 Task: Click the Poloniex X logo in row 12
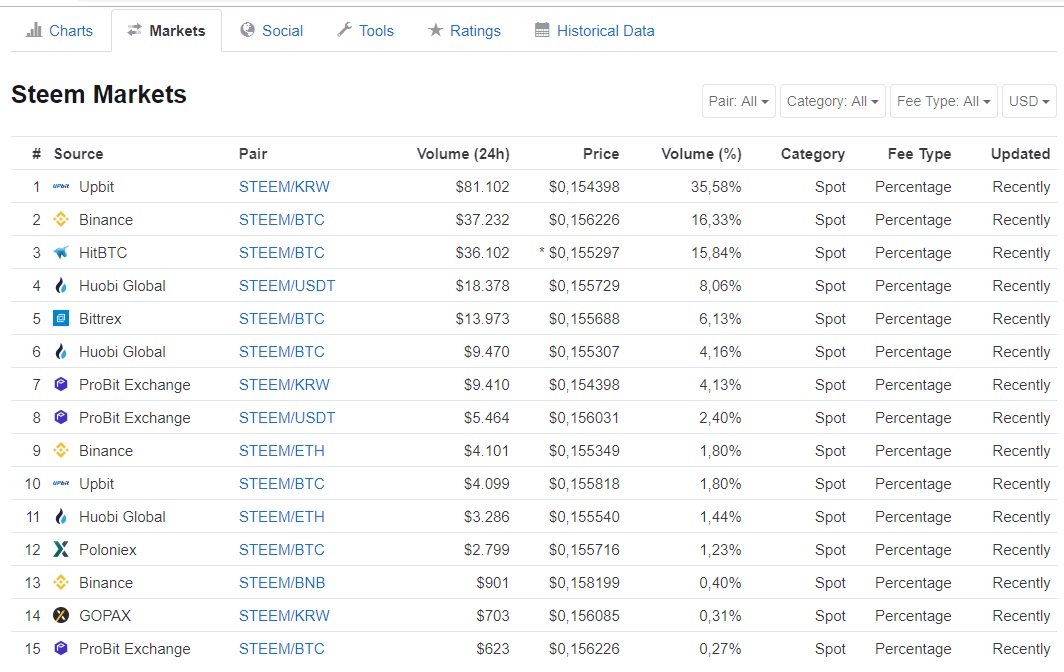click(61, 549)
